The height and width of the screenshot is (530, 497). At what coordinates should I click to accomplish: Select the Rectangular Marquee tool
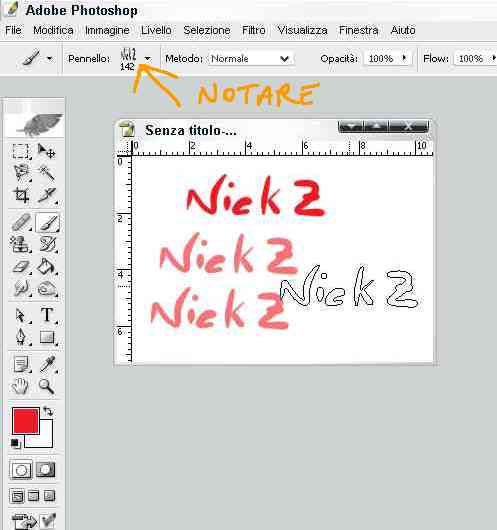click(x=21, y=151)
